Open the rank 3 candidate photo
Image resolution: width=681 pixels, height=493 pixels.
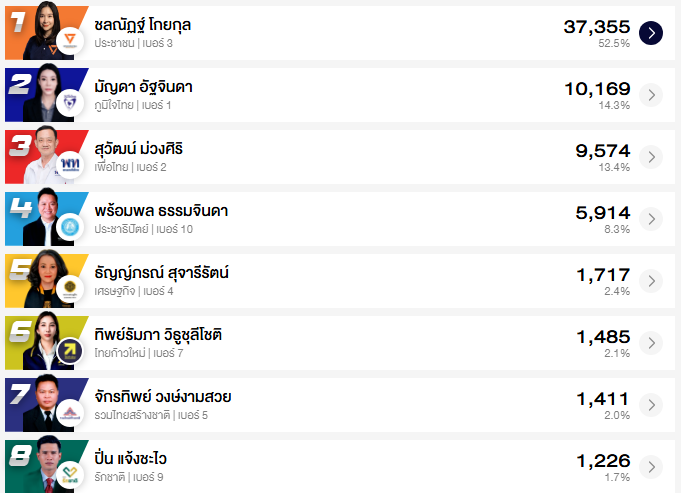pyautogui.click(x=42, y=155)
